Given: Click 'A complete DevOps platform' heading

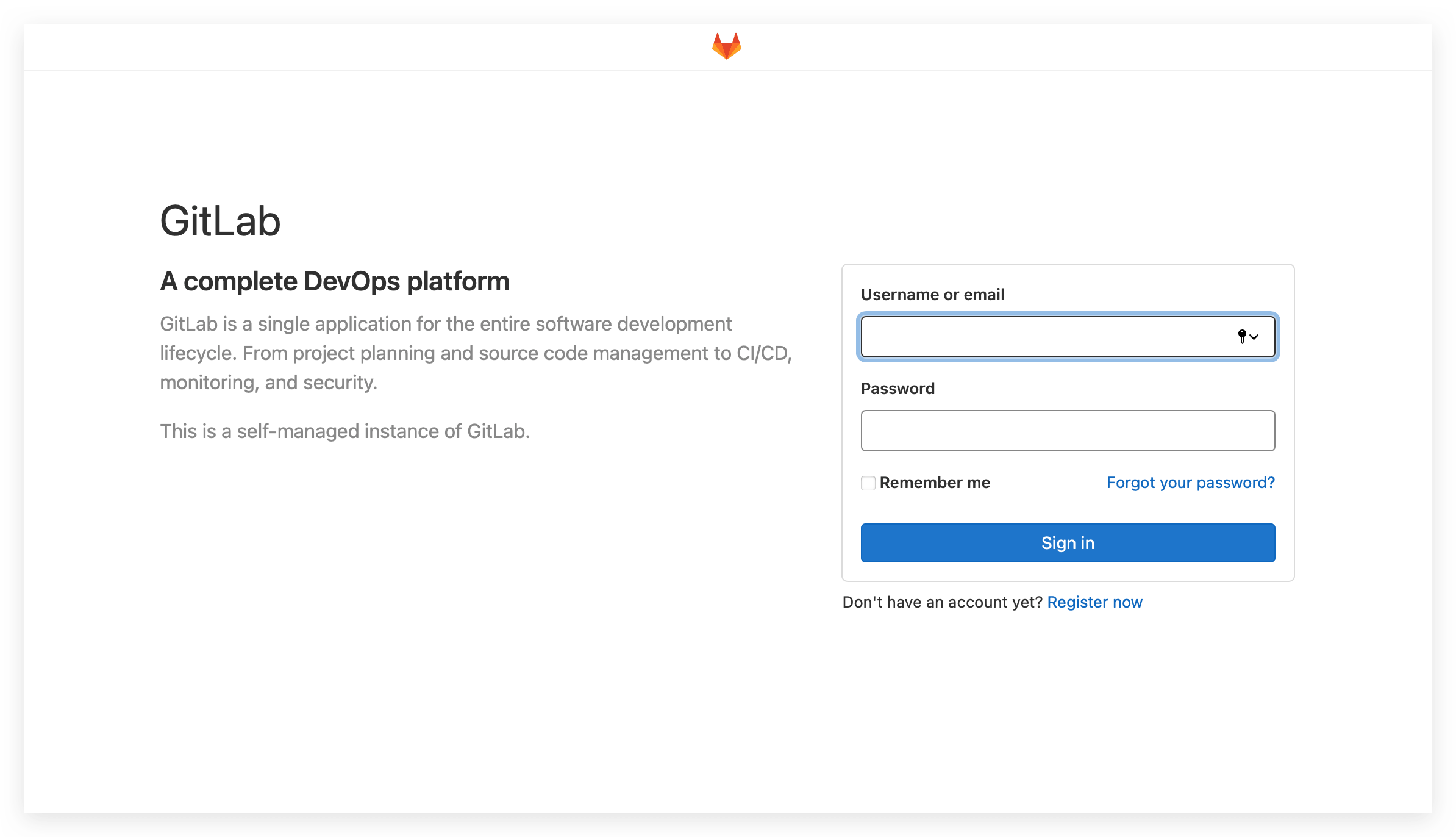Looking at the screenshot, I should pos(335,281).
